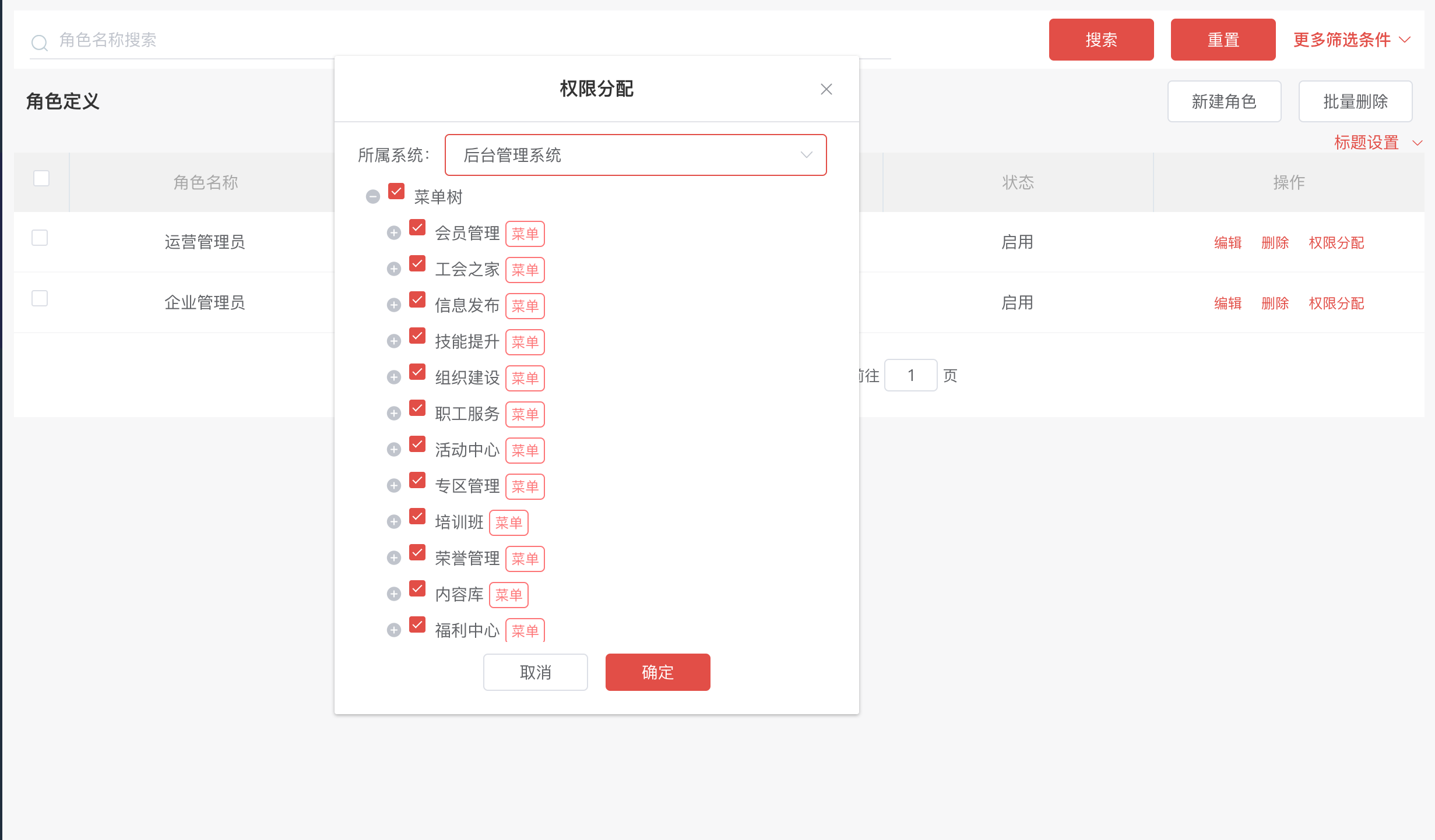Expand the 活动中心 tree node

(x=394, y=450)
